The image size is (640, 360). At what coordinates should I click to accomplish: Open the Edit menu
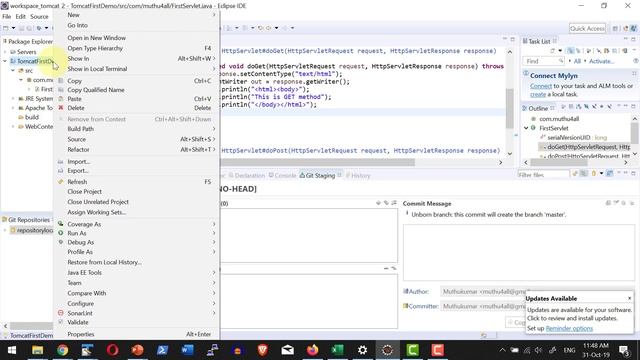pos(20,17)
